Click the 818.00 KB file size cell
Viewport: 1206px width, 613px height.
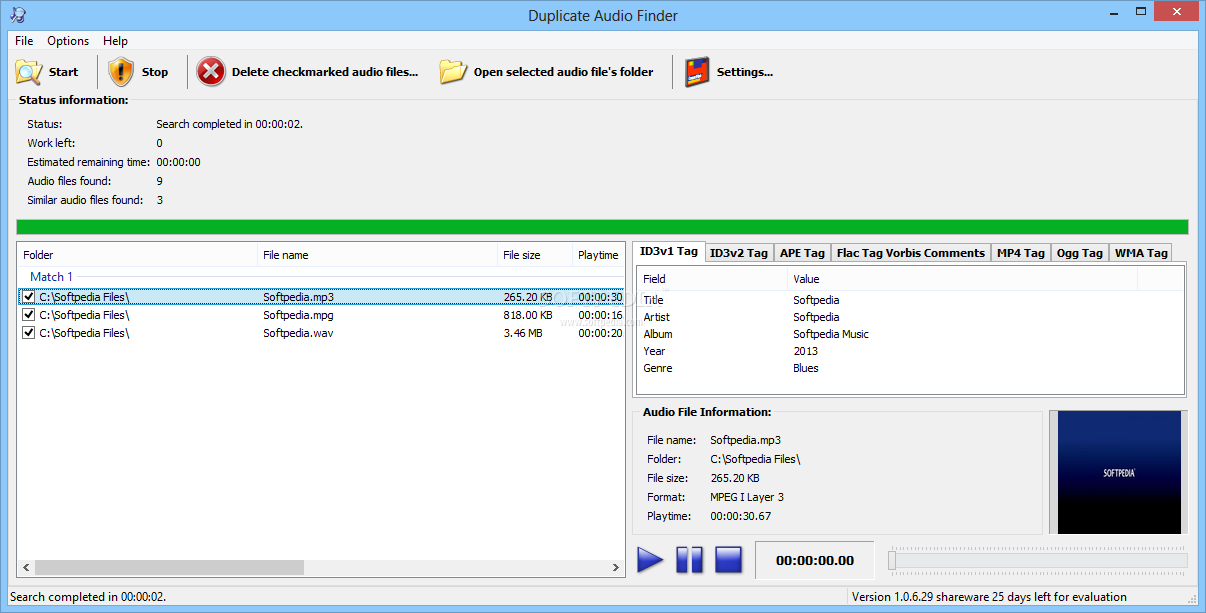[x=528, y=315]
